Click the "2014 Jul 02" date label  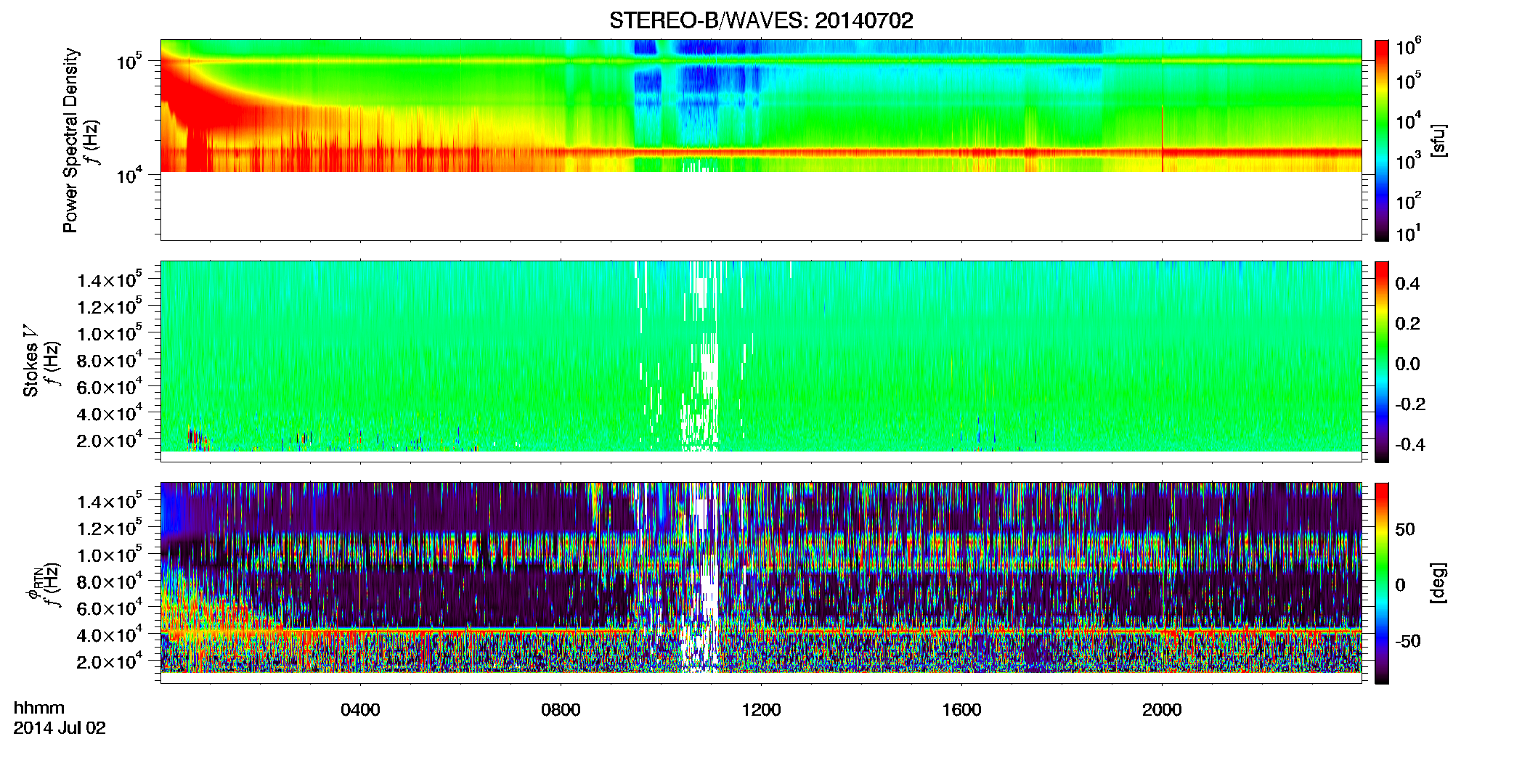[x=60, y=728]
